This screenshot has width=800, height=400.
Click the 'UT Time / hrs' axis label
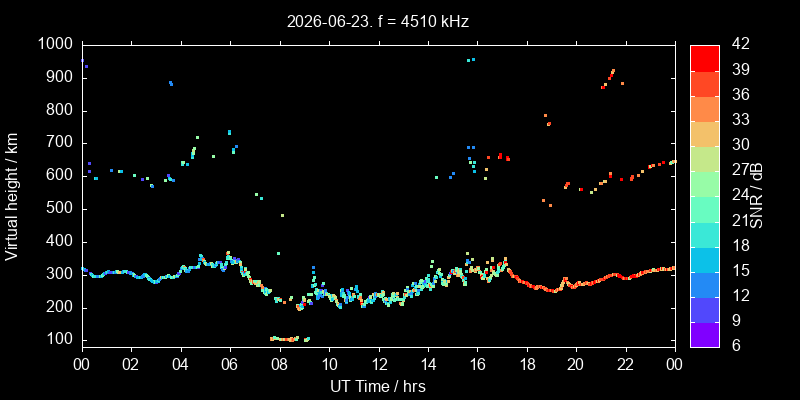(x=378, y=386)
